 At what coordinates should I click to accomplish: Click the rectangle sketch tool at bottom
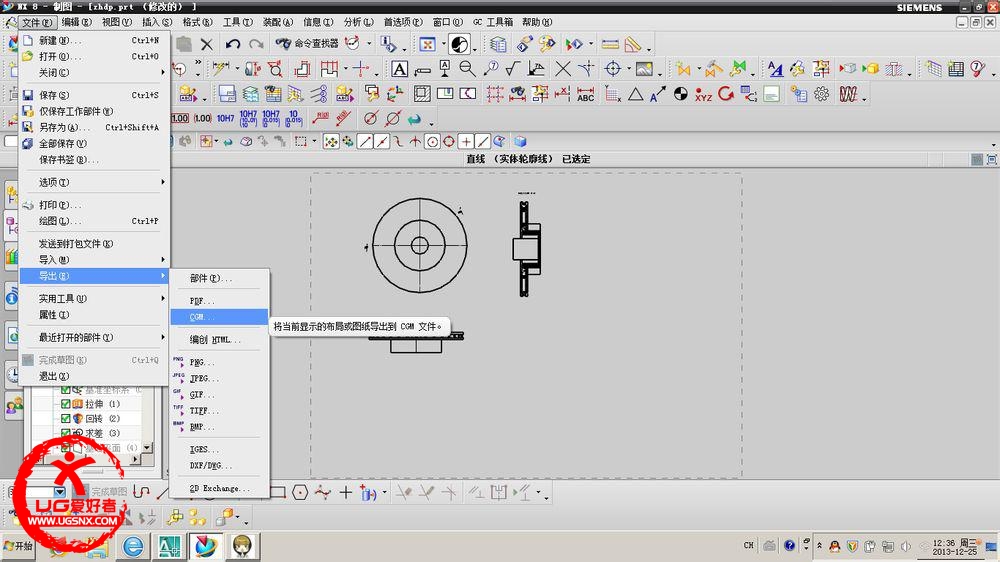coord(277,492)
